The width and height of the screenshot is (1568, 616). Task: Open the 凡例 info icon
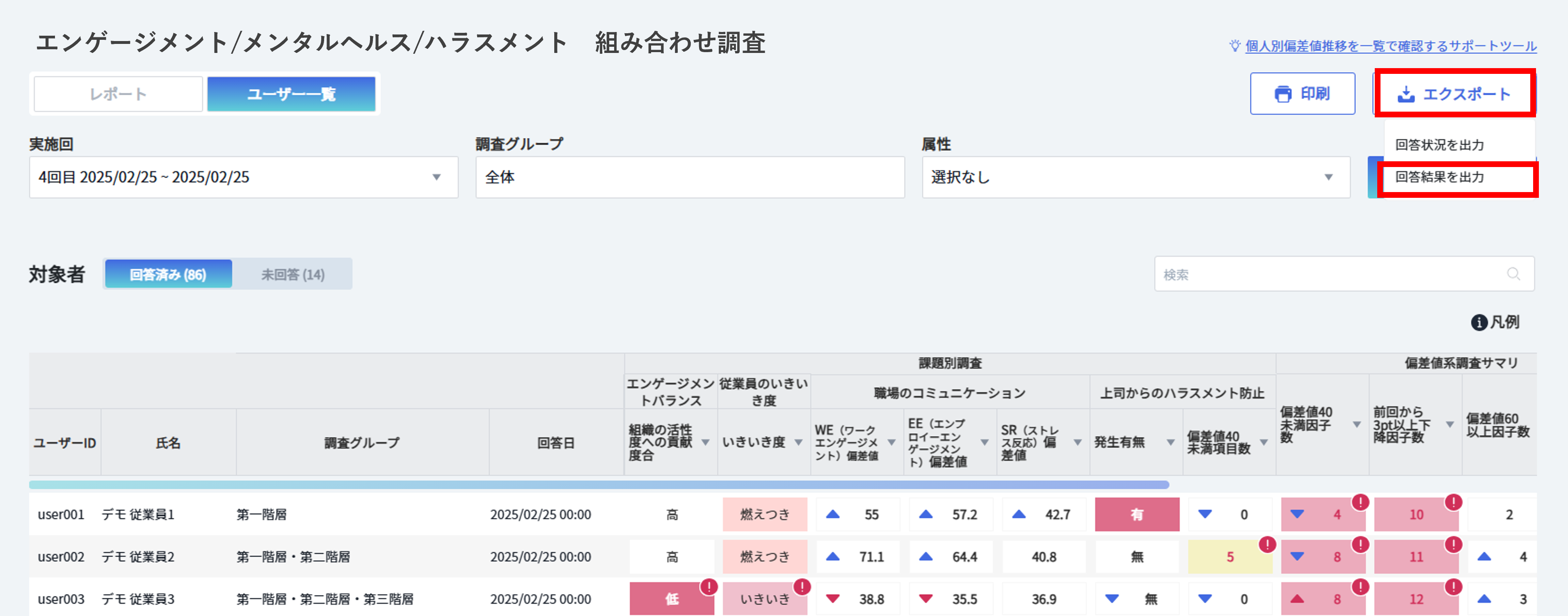pyautogui.click(x=1479, y=323)
